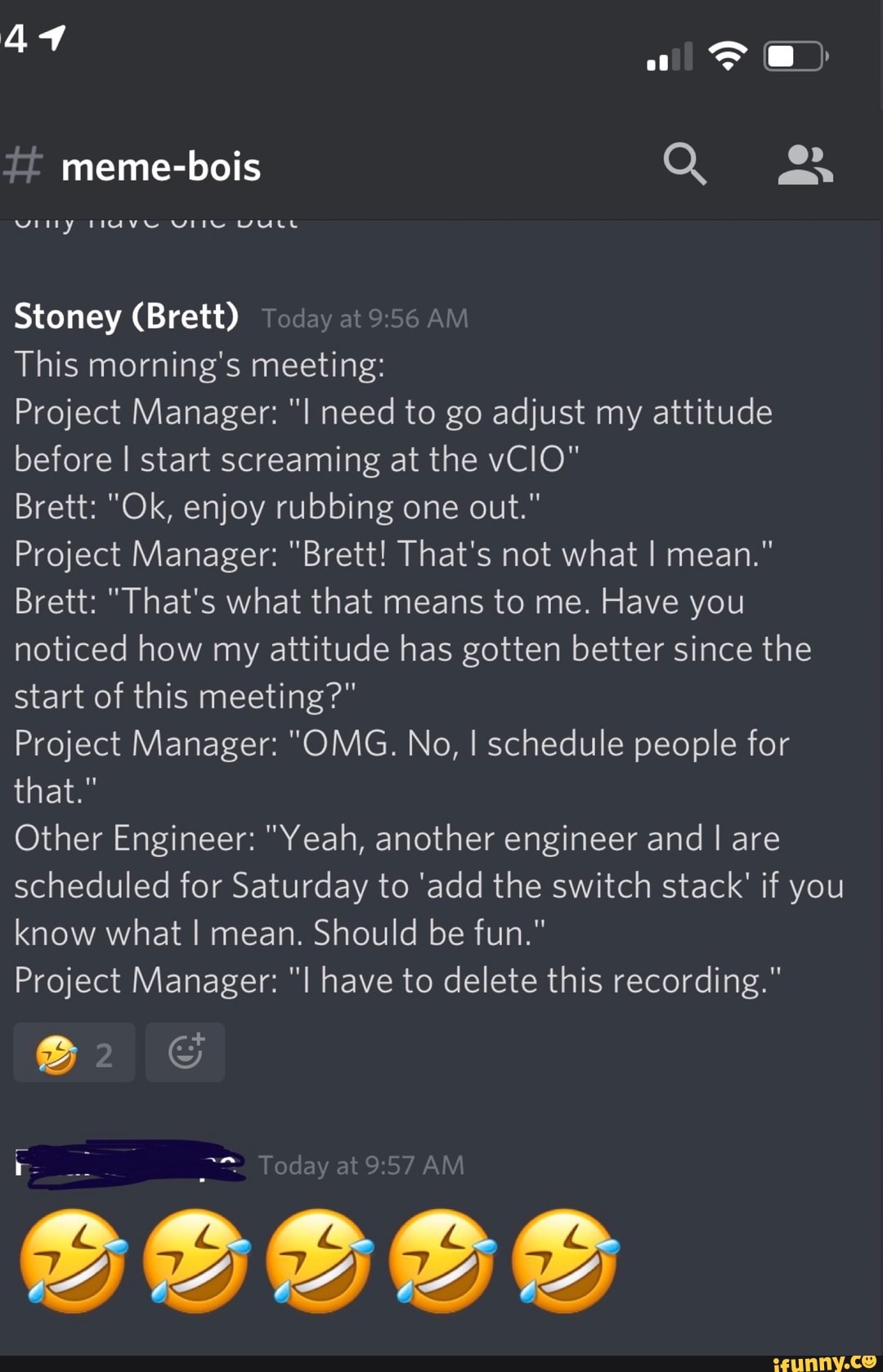This screenshot has height=1372, width=883.
Task: Tap the cellular signal indicator
Action: pos(667,56)
